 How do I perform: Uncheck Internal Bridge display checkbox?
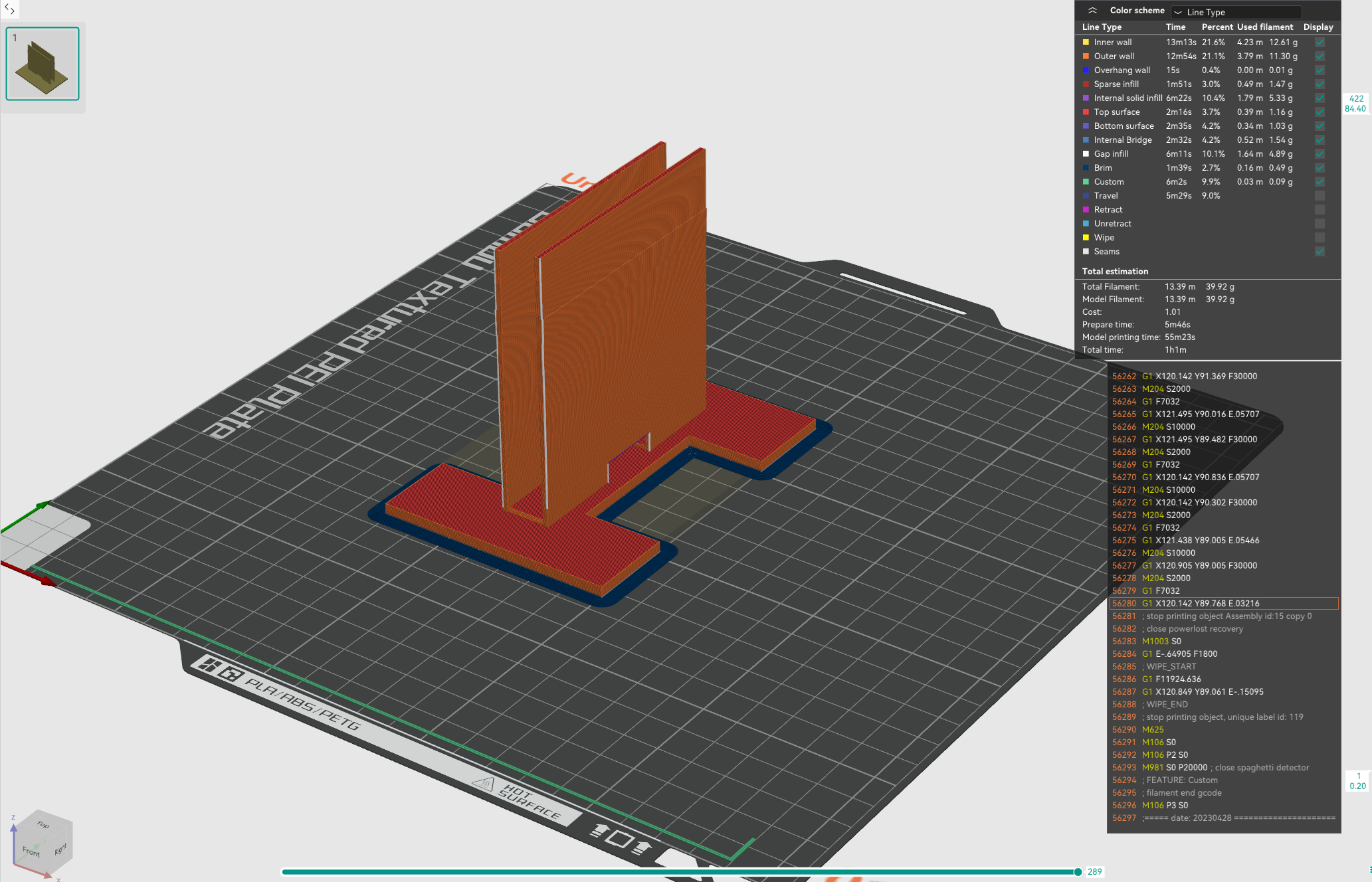[x=1320, y=140]
